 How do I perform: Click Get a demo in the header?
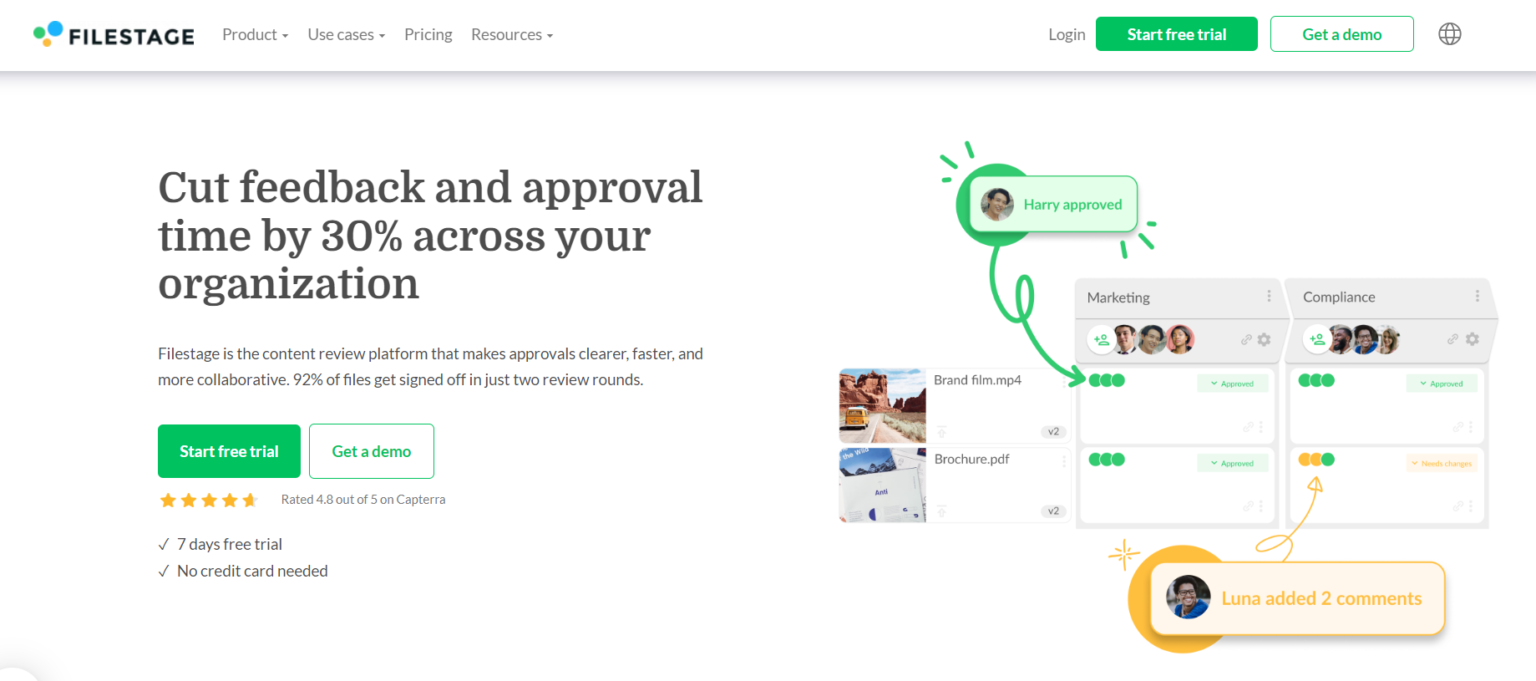click(1342, 34)
